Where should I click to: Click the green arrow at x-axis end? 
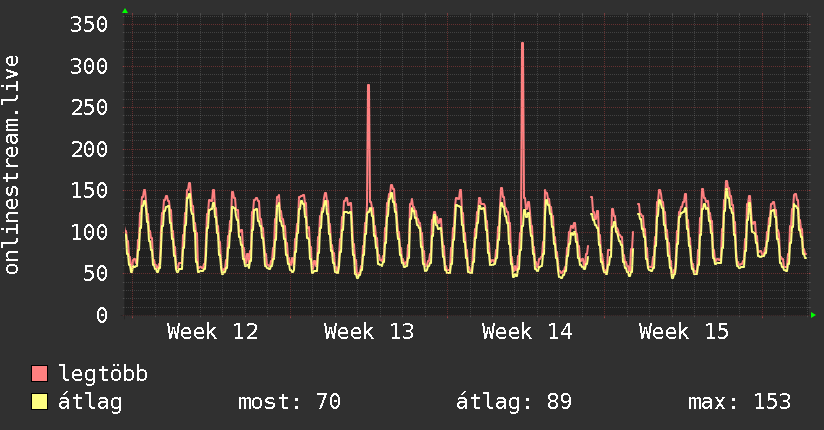[813, 315]
